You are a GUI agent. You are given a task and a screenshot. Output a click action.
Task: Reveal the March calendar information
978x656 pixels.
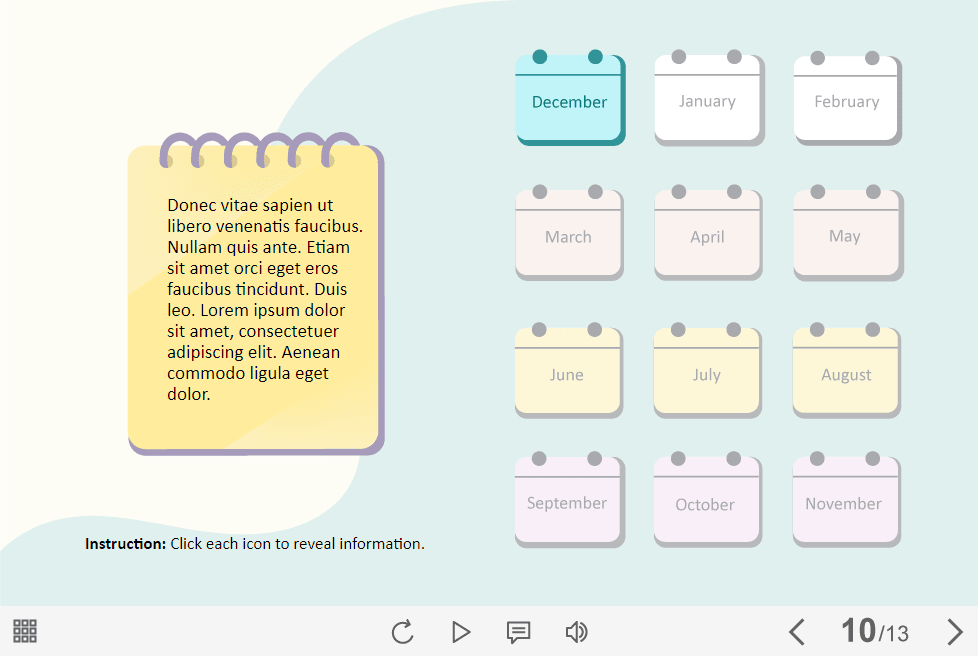click(568, 236)
